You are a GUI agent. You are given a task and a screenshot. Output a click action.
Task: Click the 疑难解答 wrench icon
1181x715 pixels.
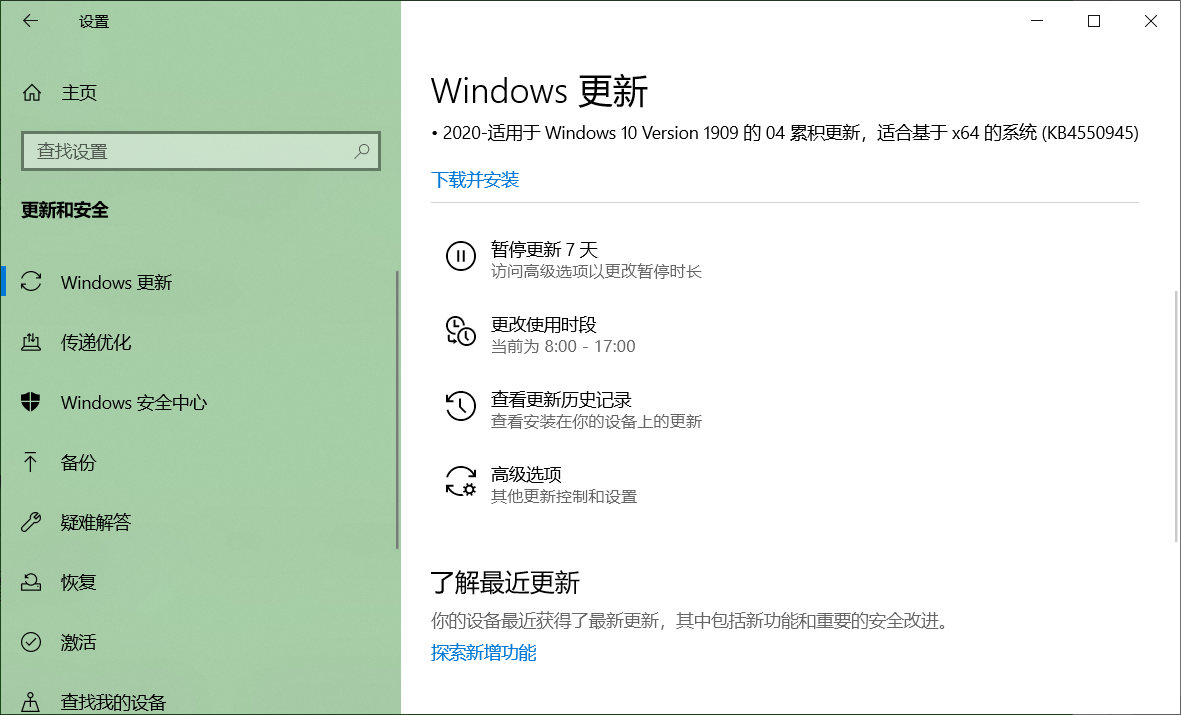[x=31, y=521]
